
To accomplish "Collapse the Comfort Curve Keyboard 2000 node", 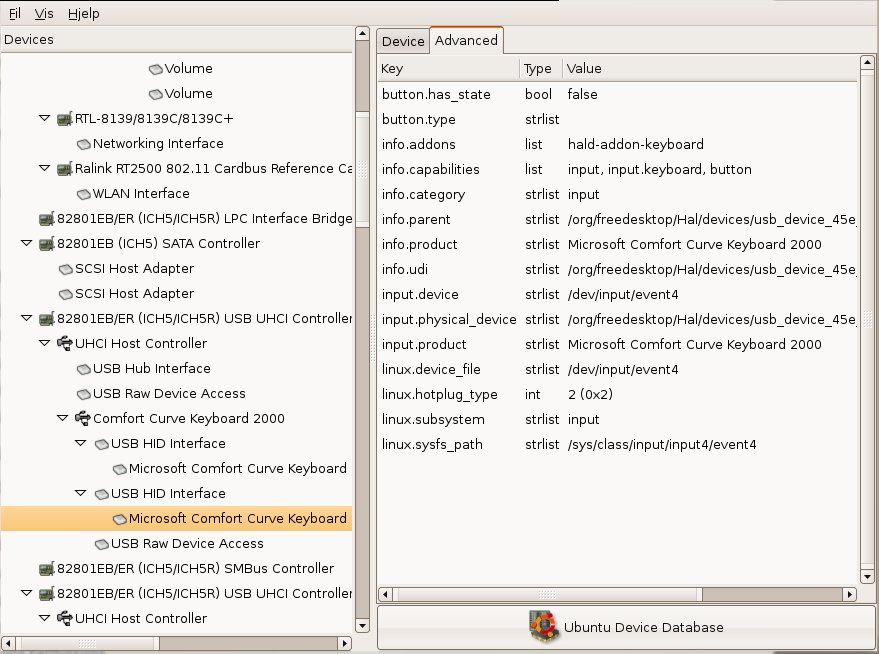I will pyautogui.click(x=62, y=418).
